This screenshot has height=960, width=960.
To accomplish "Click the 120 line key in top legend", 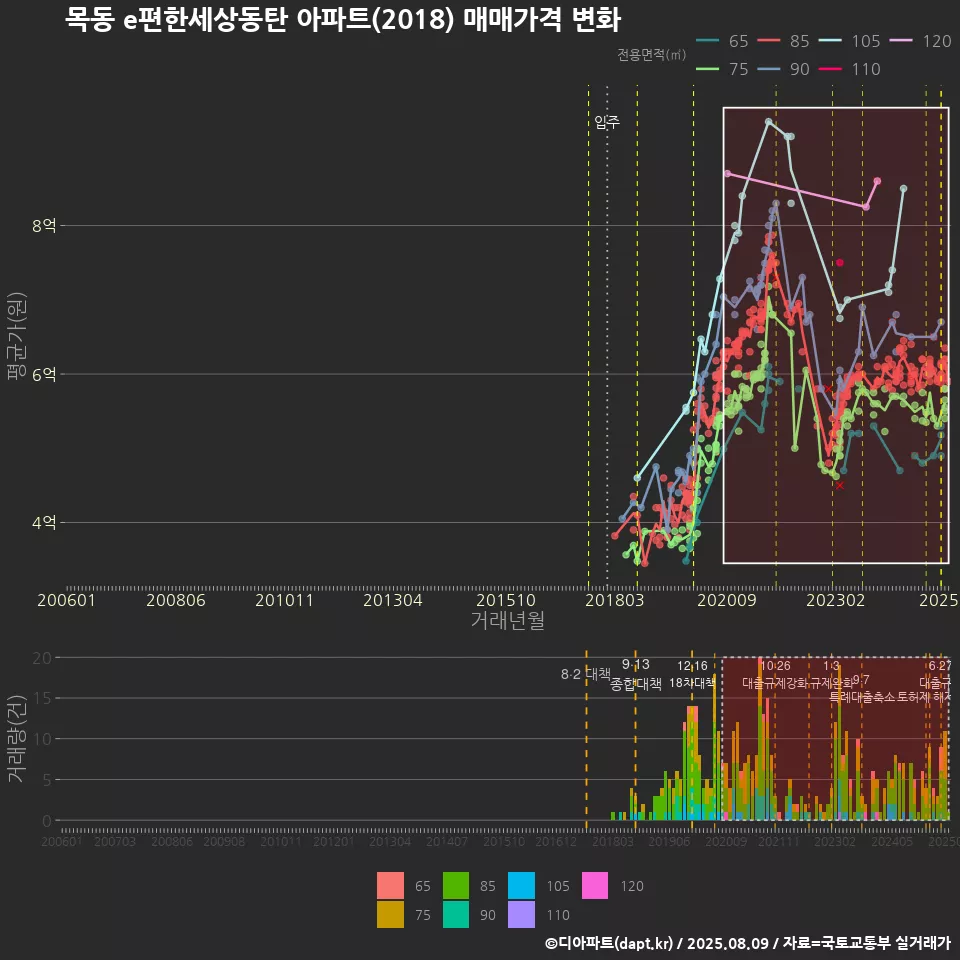I will pos(901,41).
